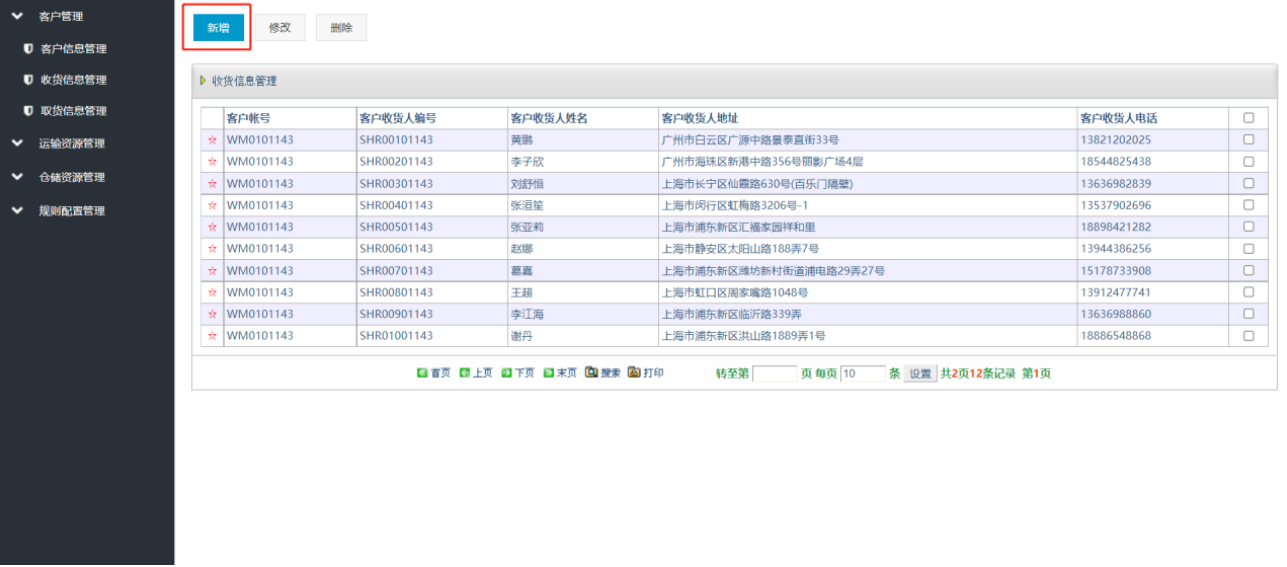Expand the 规则配置管理 sidebar section

tap(17, 211)
